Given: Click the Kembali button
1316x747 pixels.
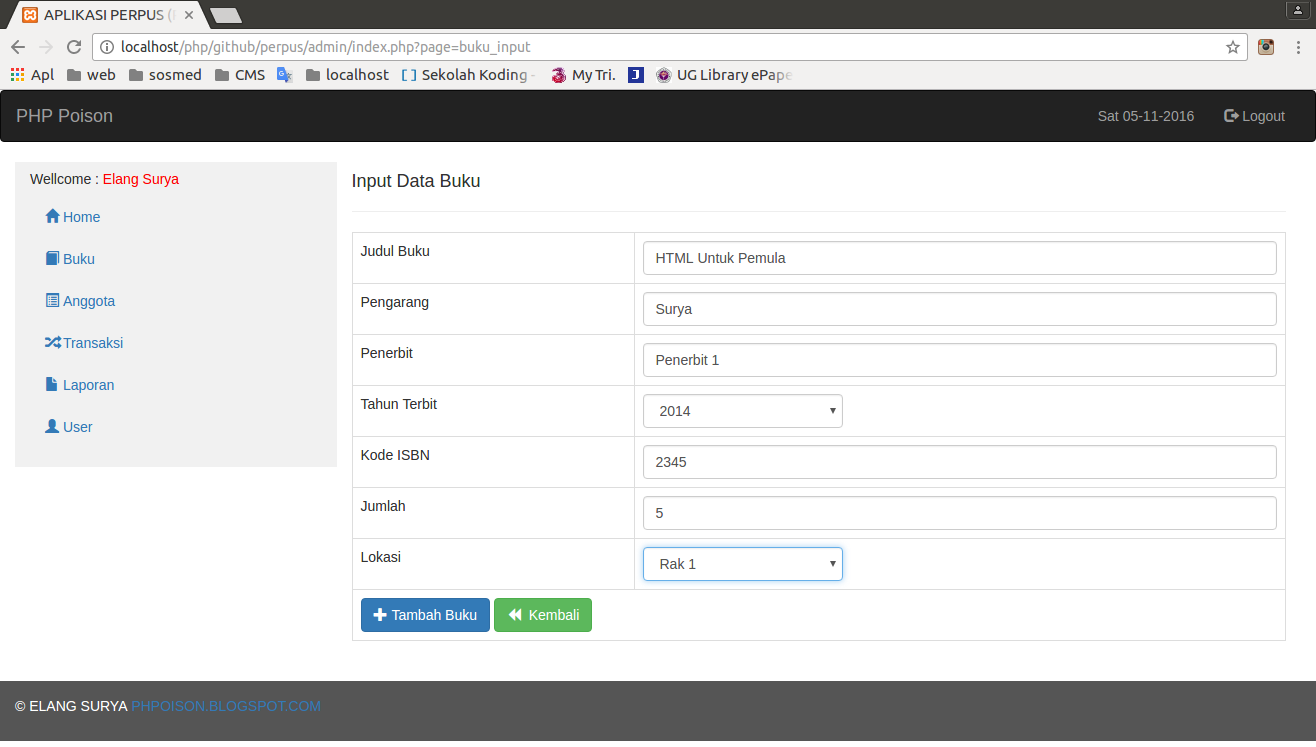Looking at the screenshot, I should [x=542, y=614].
